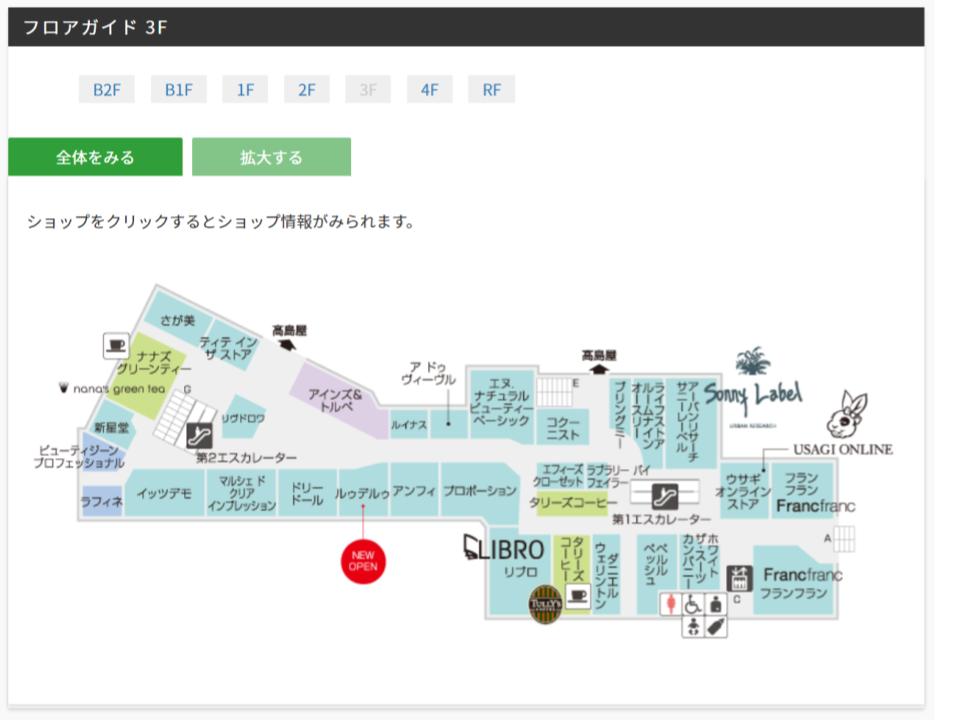The width and height of the screenshot is (960, 720).
Task: Click the nursing bottle icon
Action: tap(716, 627)
